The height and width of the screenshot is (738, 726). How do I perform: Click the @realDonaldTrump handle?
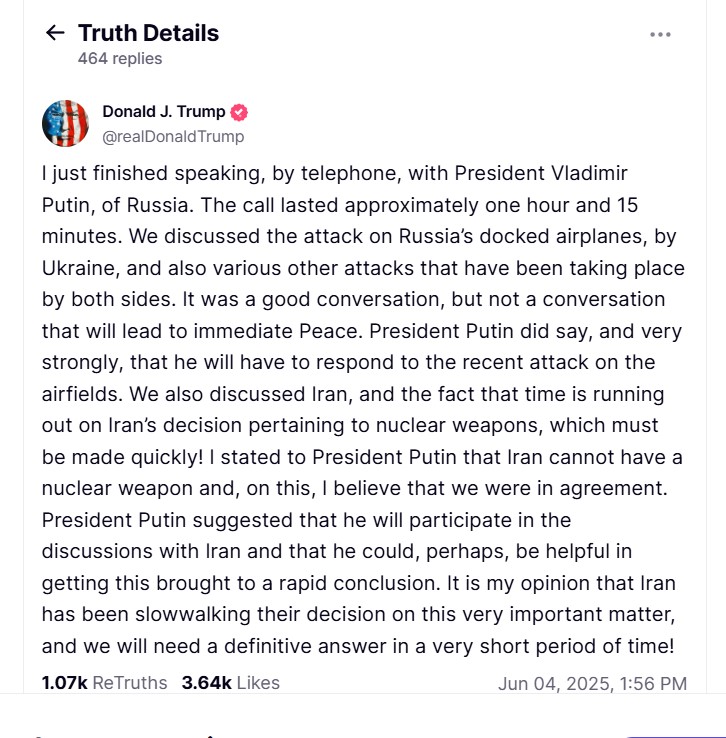coord(173,136)
